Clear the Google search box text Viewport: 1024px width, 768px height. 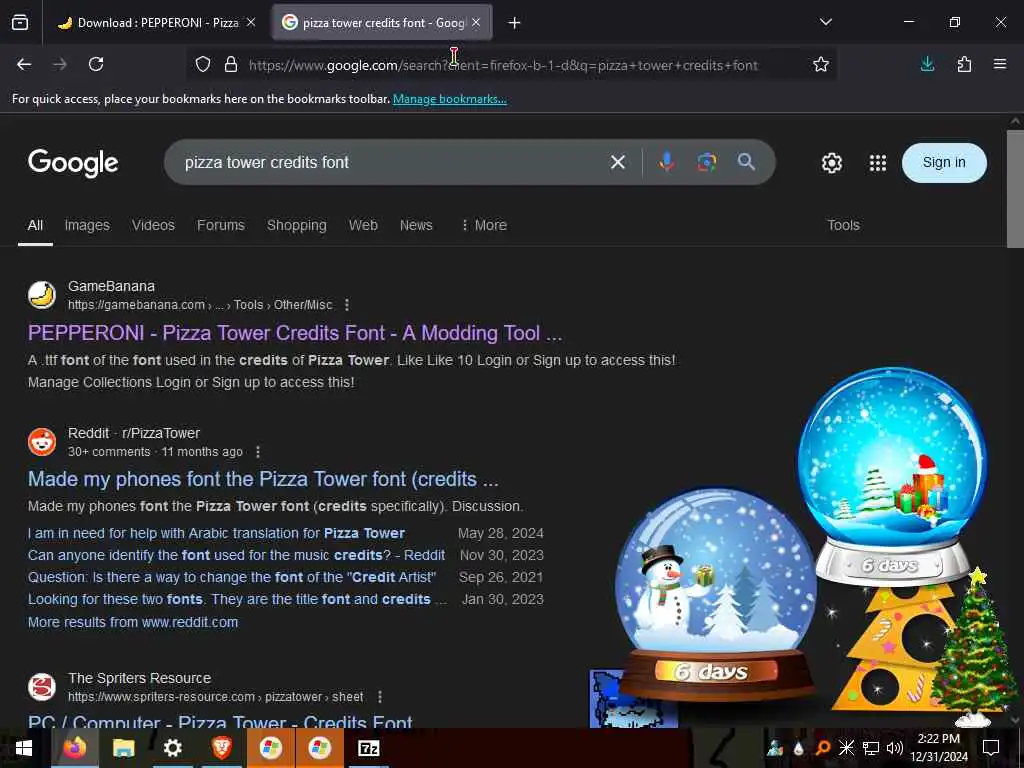click(x=618, y=162)
